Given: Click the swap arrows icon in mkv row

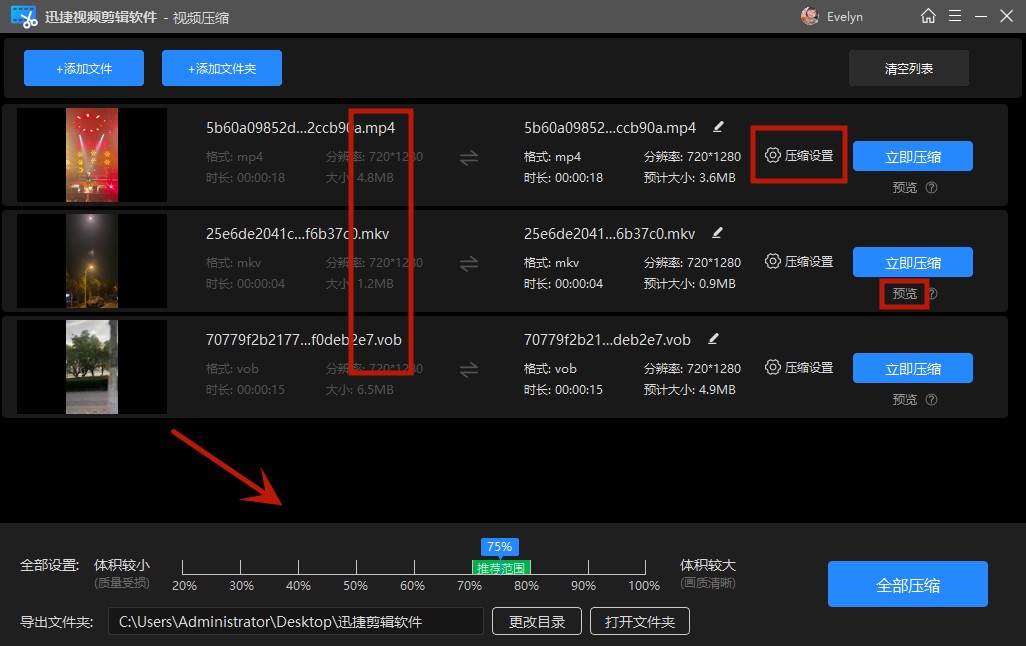Looking at the screenshot, I should tap(468, 264).
